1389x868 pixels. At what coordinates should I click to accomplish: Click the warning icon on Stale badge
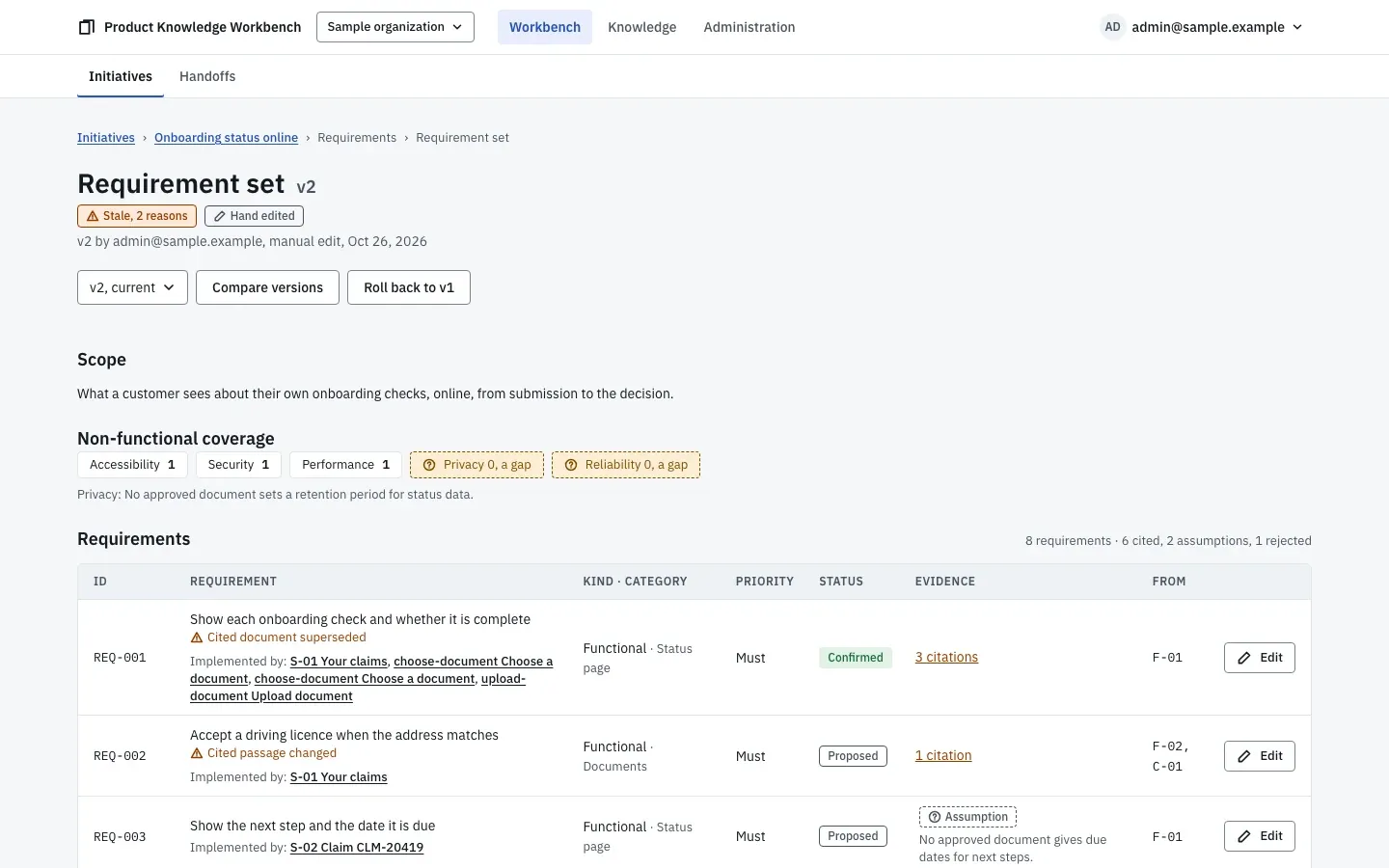coord(93,216)
